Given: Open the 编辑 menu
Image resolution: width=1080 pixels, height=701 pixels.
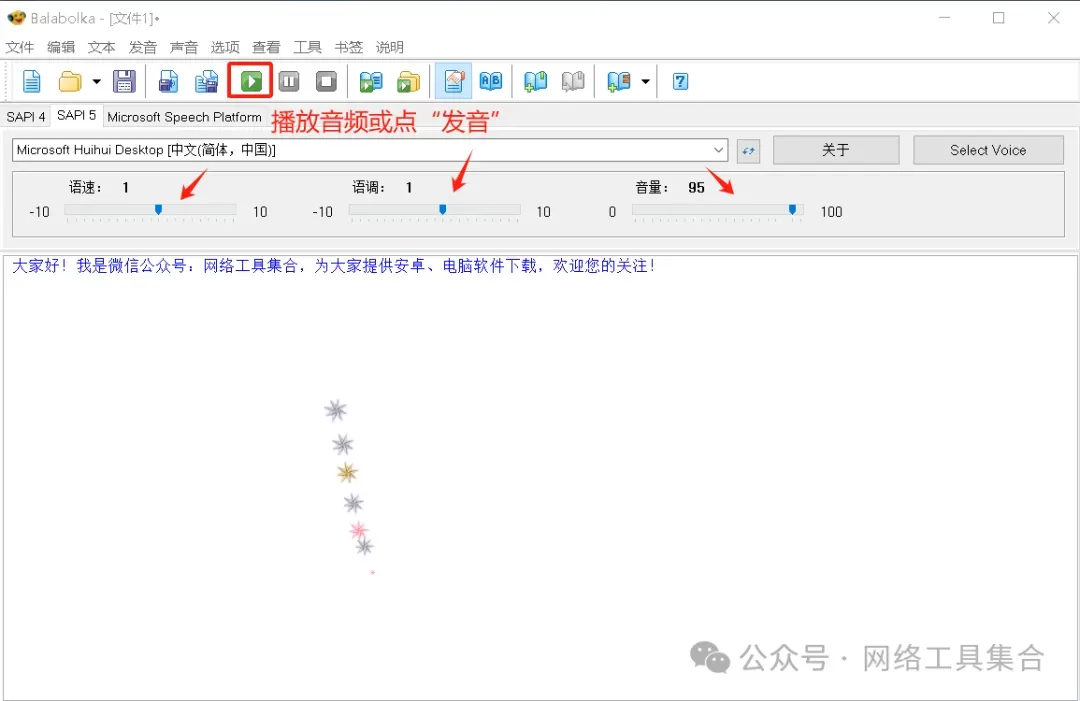Looking at the screenshot, I should click(x=61, y=47).
